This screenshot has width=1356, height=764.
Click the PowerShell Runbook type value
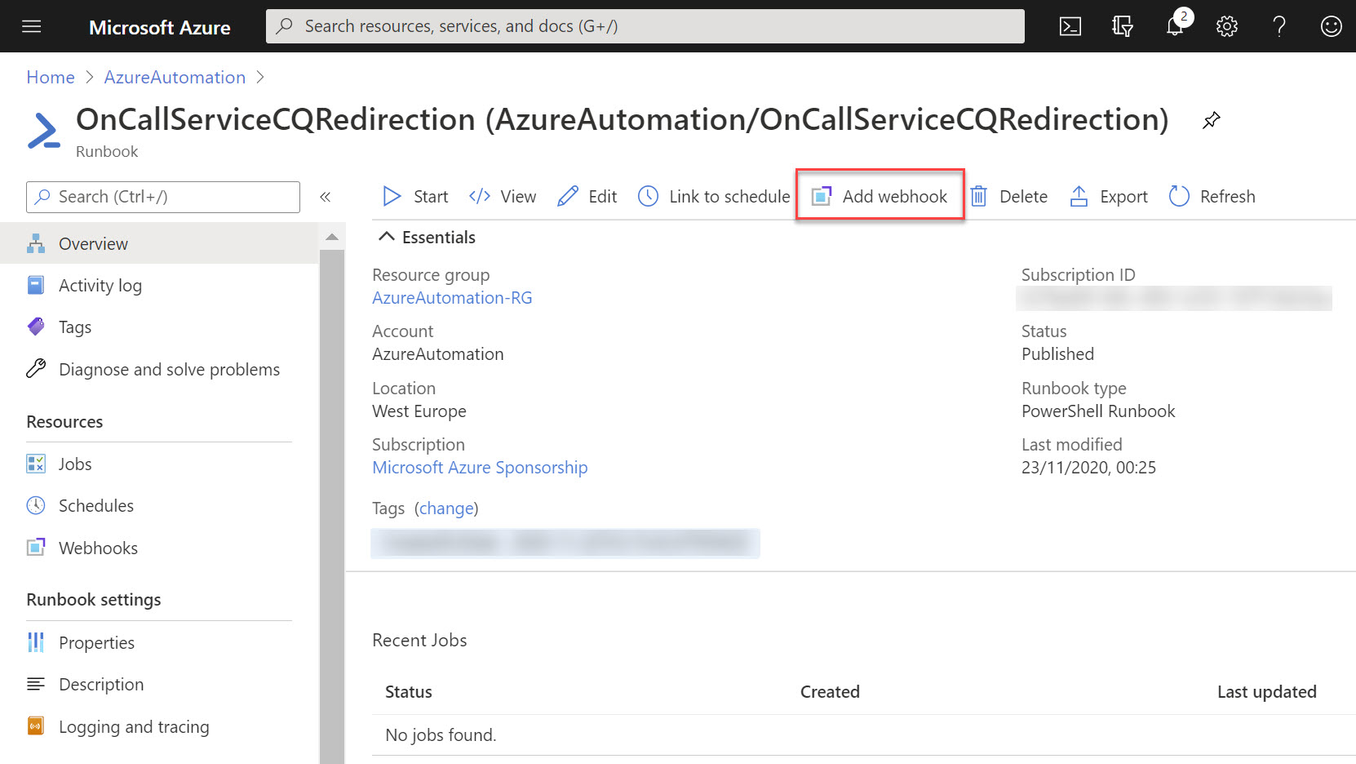pos(1099,411)
